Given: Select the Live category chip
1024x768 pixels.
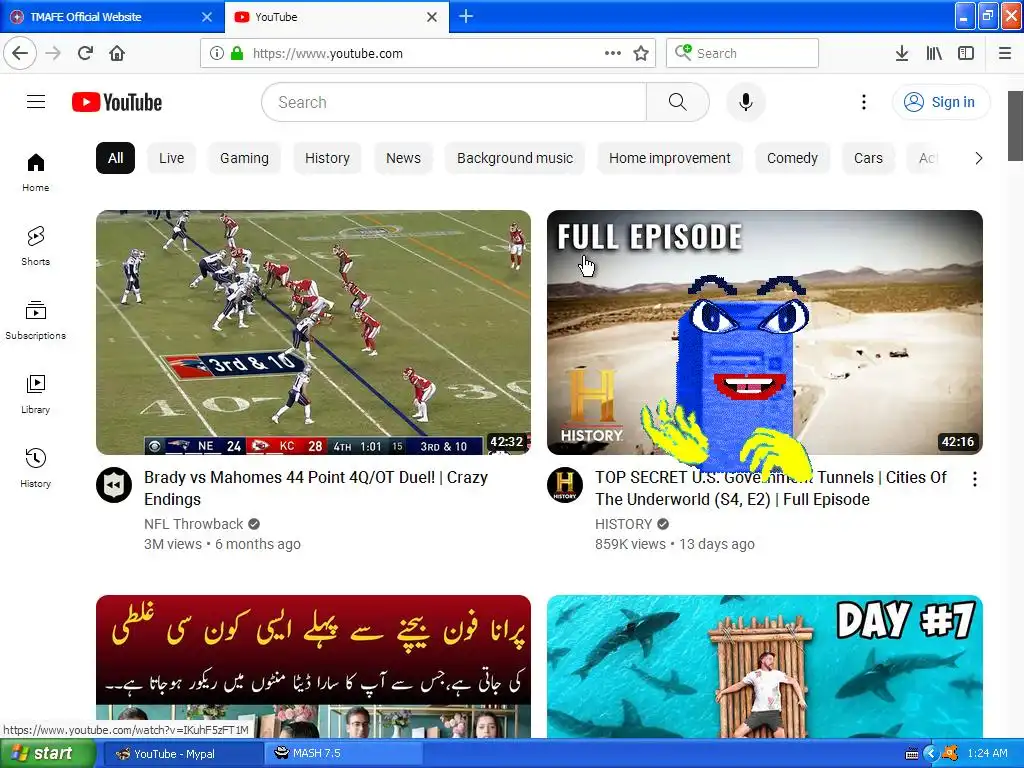Looking at the screenshot, I should pyautogui.click(x=172, y=158).
